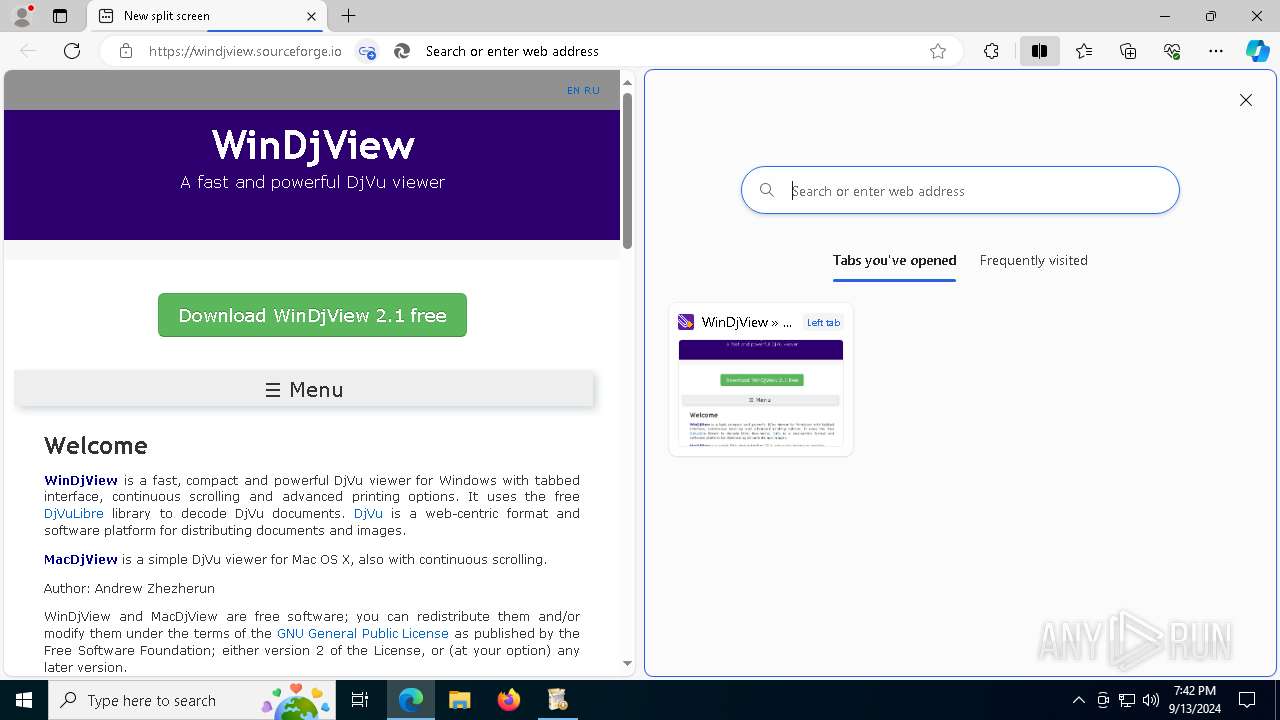
Task: Open Settings and more ellipsis menu
Action: (1216, 51)
